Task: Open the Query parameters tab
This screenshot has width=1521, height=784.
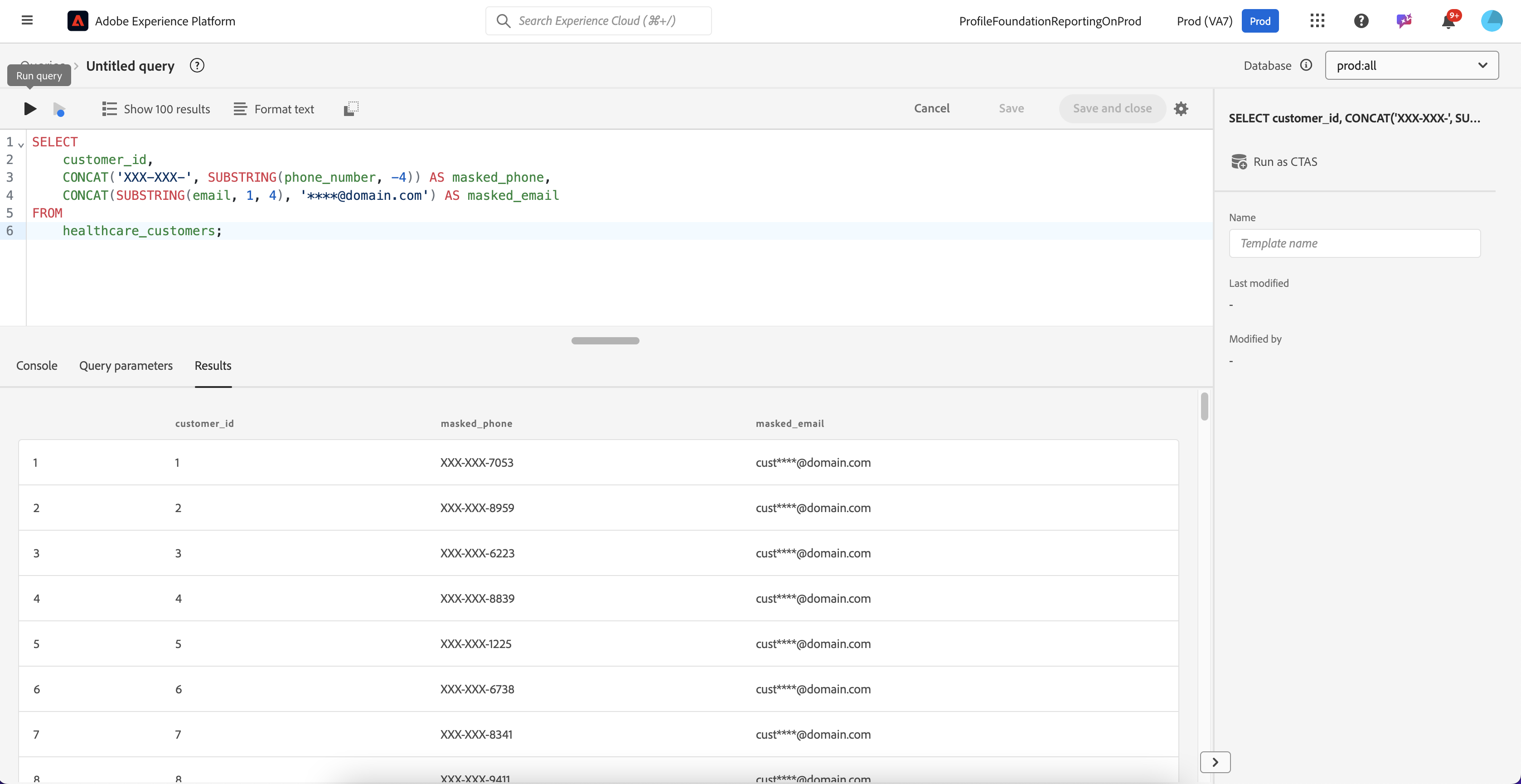Action: point(126,365)
